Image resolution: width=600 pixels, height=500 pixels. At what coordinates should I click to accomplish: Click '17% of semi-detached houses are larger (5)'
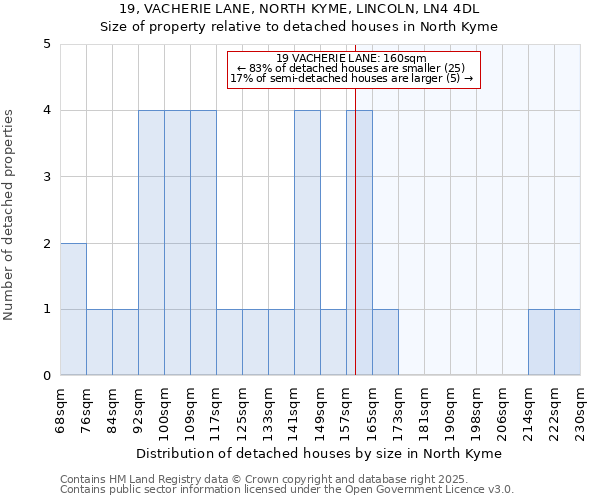coord(345,78)
